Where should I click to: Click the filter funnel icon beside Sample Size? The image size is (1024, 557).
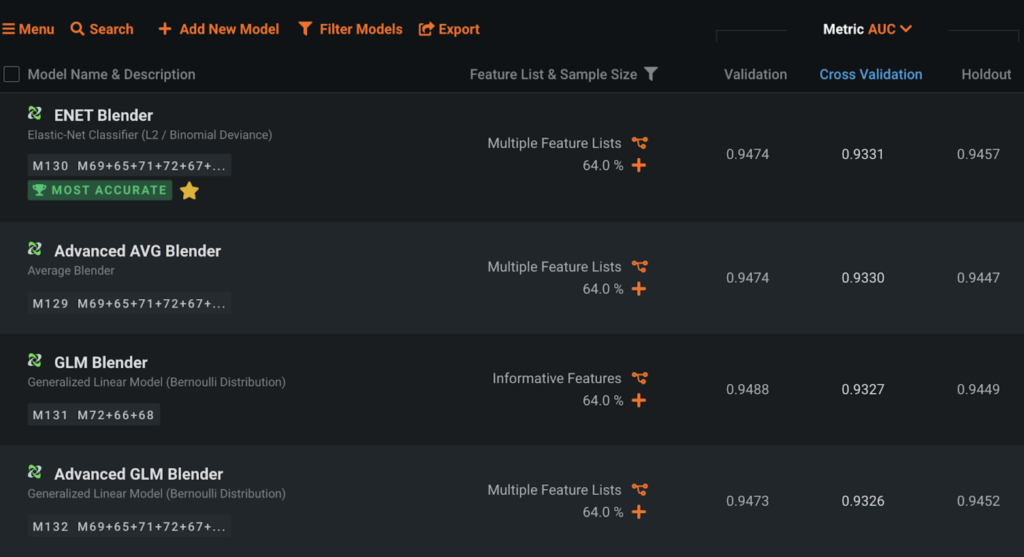pyautogui.click(x=651, y=74)
